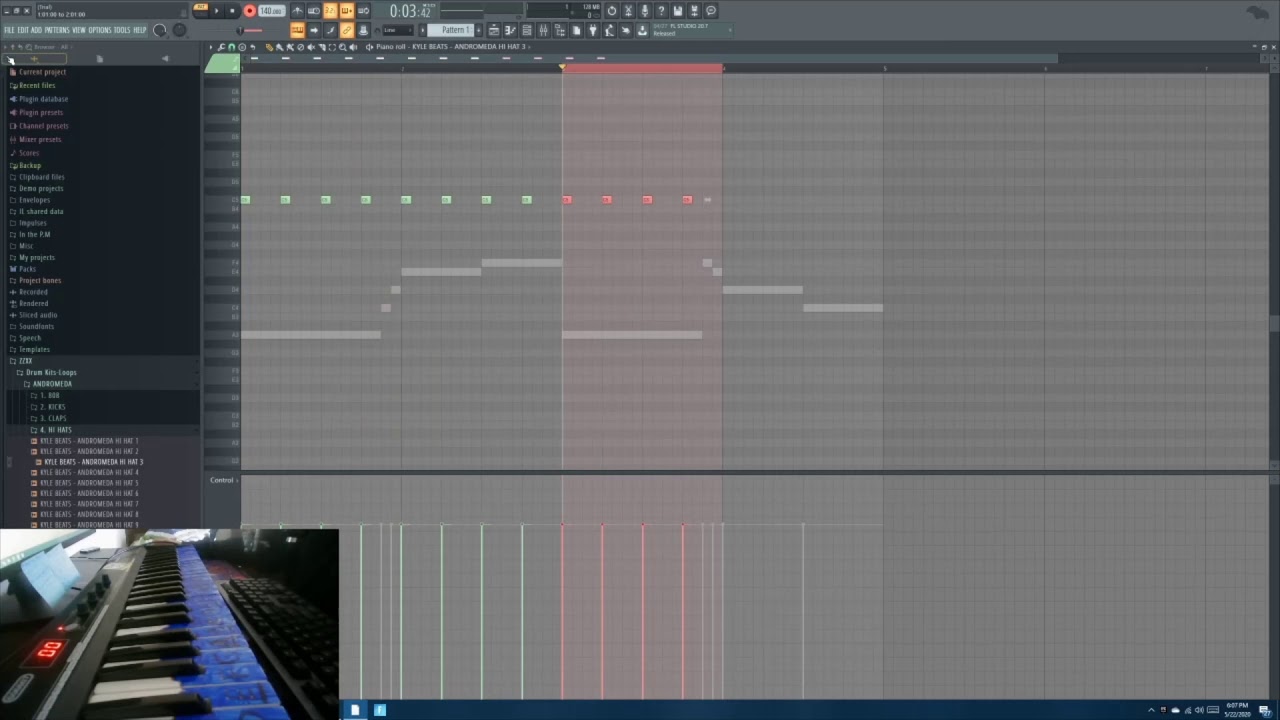Toggle the metronome
Screen dimensions: 1280x720
coord(297,10)
